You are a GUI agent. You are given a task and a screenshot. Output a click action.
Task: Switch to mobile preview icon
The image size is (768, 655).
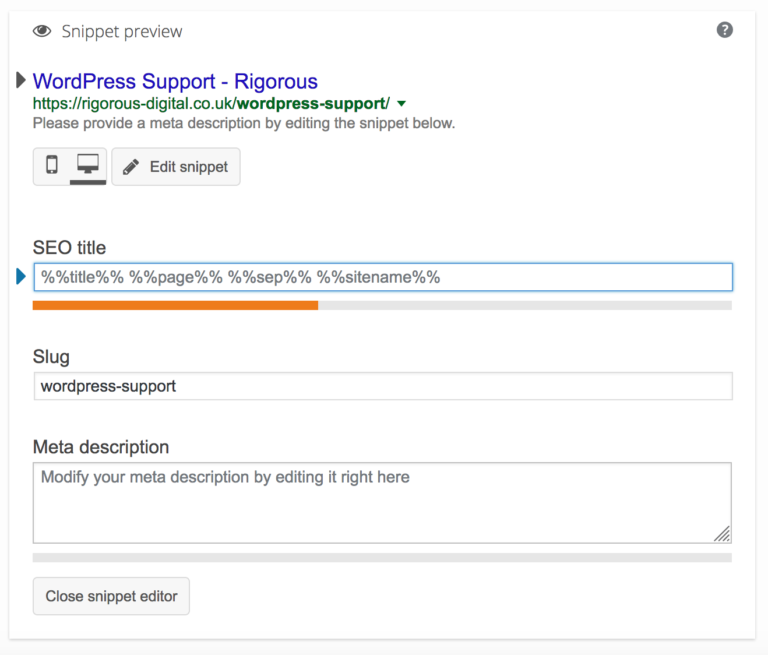[51, 165]
